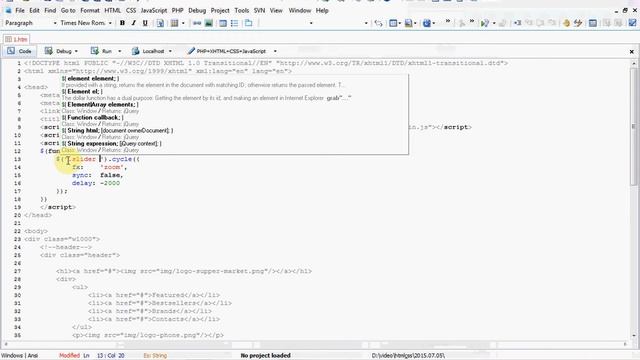Click the Debug button
640x360 pixels.
click(59, 51)
